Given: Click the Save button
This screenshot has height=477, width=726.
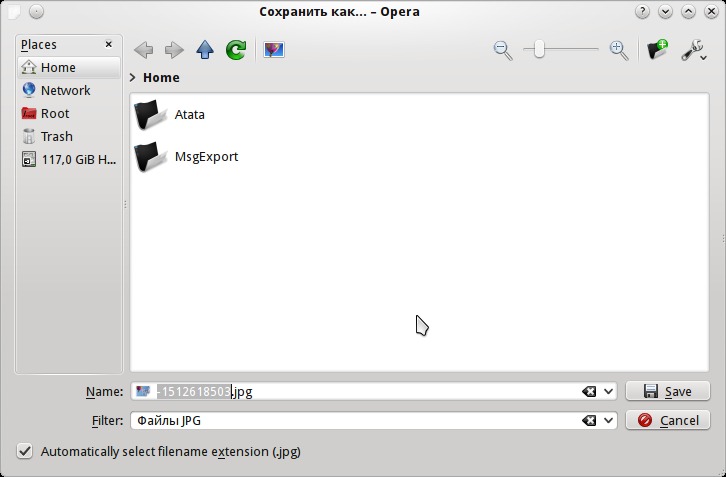Looking at the screenshot, I should click(668, 391).
